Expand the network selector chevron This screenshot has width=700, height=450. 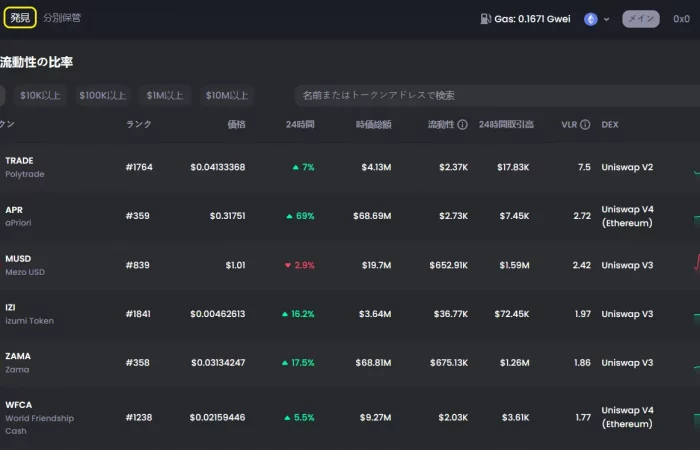click(x=606, y=19)
